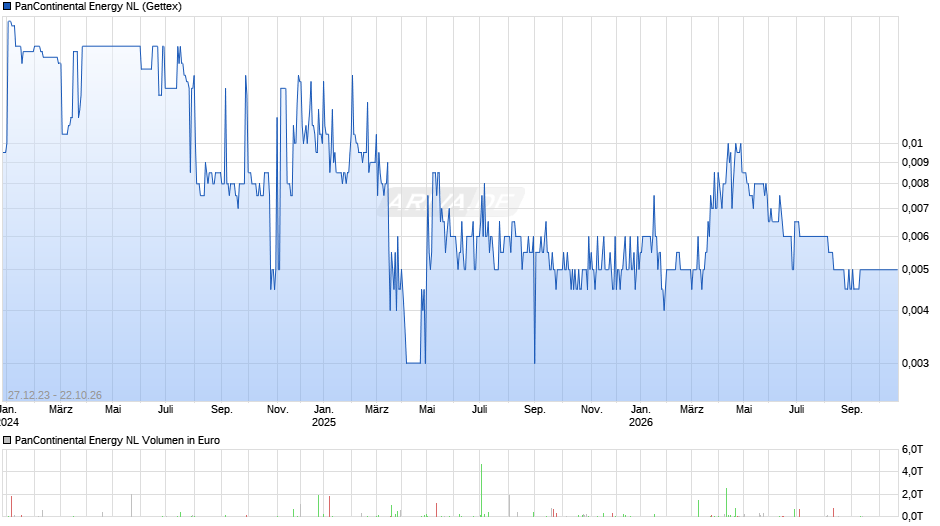
Task: Click the 0,003 price axis label
Action: (x=915, y=363)
